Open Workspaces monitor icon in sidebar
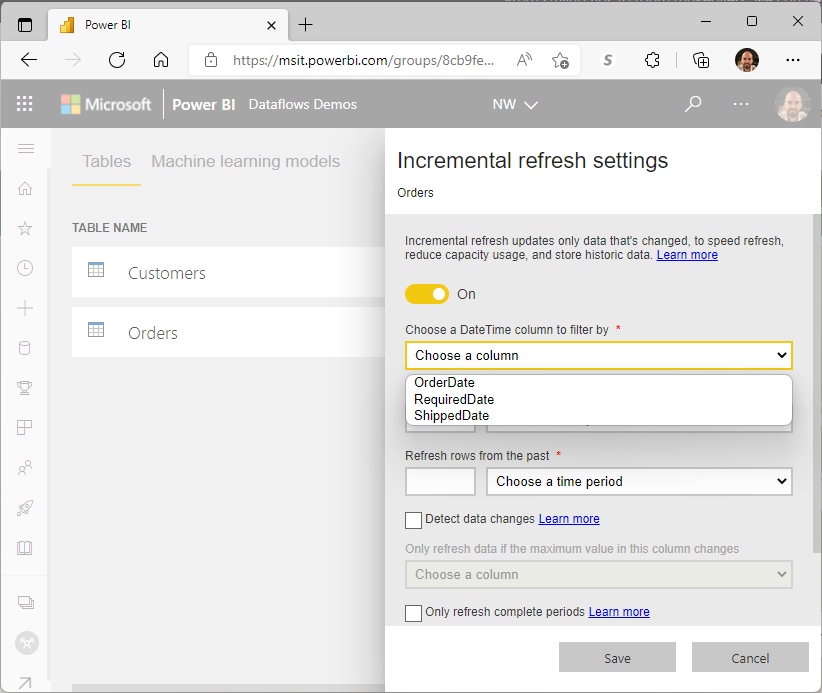Image resolution: width=822 pixels, height=693 pixels. (26, 602)
